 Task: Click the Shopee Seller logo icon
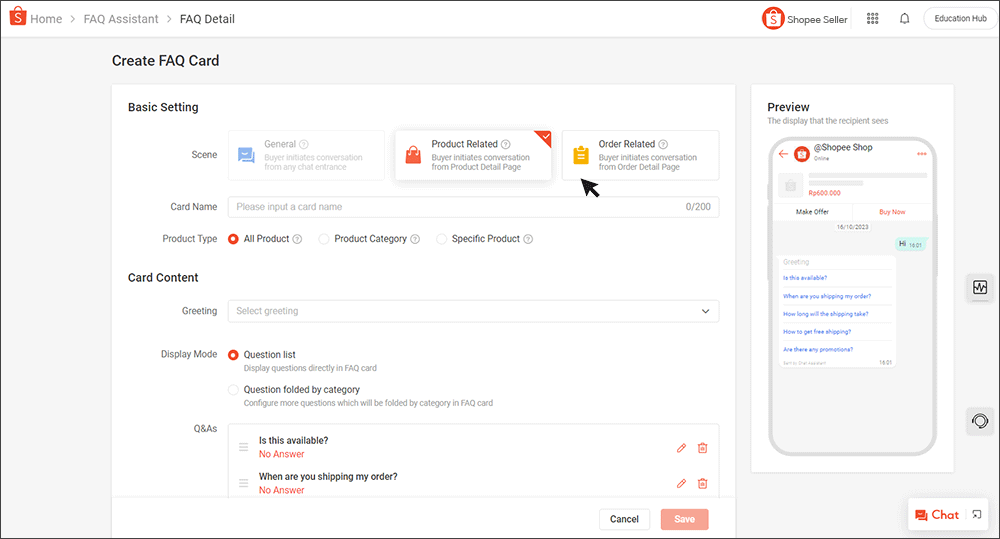pos(773,18)
